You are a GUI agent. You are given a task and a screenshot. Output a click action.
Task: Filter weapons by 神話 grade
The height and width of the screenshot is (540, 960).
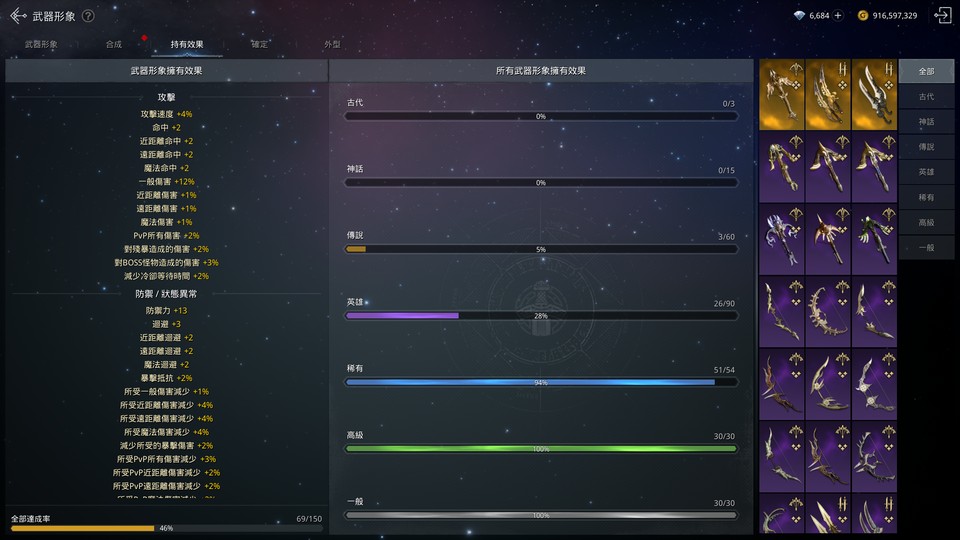[926, 122]
